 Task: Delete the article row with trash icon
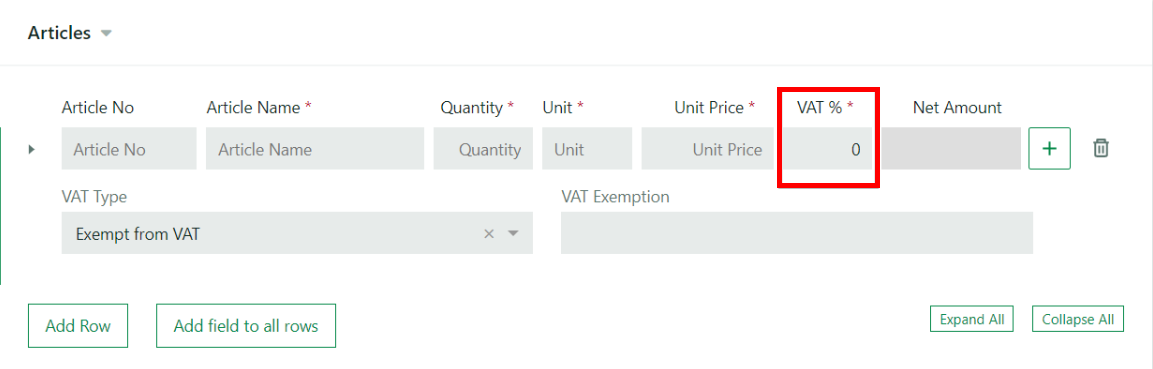(1101, 148)
